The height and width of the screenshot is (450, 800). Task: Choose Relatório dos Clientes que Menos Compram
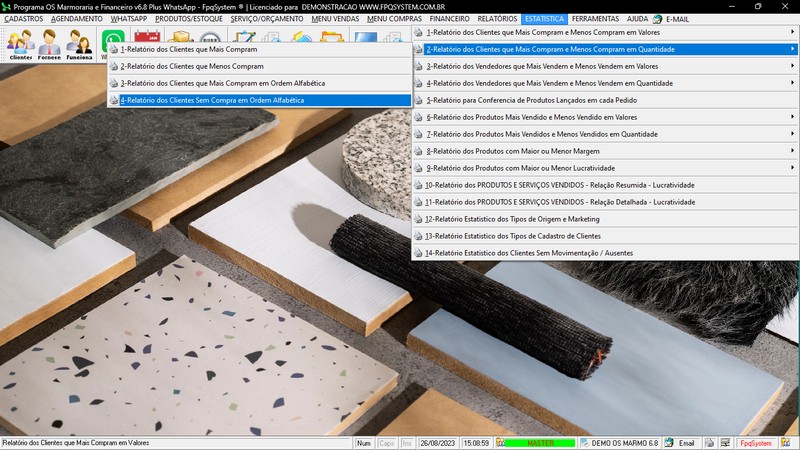coord(192,66)
